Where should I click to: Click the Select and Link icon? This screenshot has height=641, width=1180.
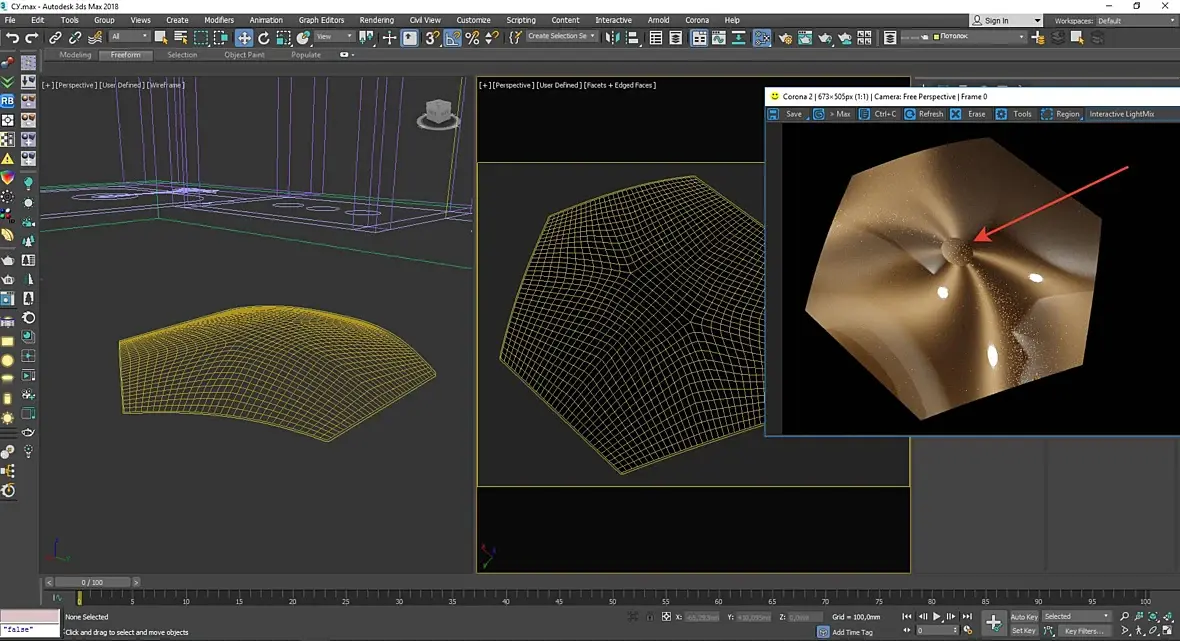pyautogui.click(x=56, y=38)
